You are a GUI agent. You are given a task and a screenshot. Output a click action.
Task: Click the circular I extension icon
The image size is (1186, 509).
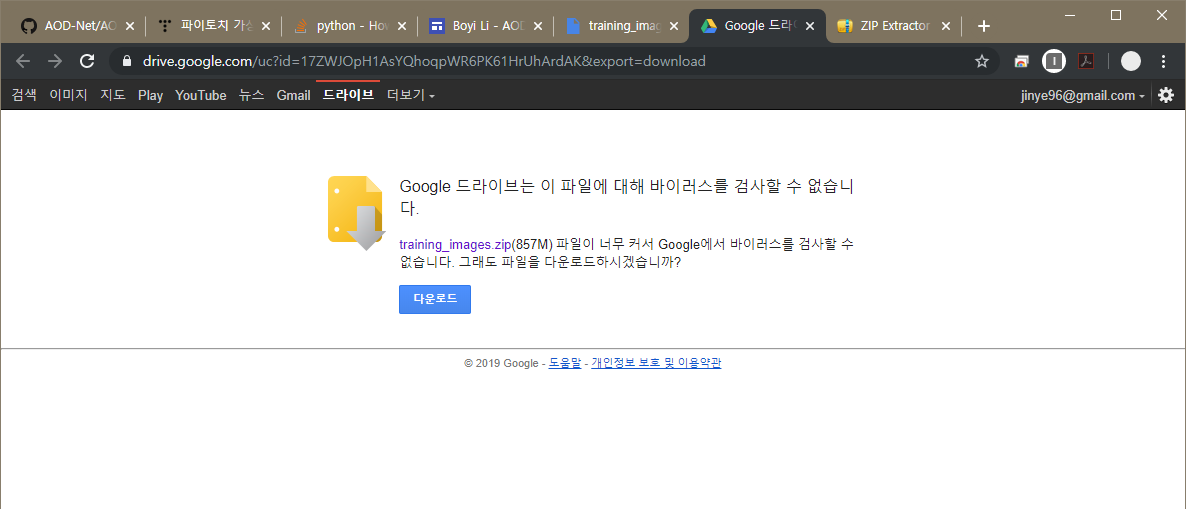(x=1054, y=61)
